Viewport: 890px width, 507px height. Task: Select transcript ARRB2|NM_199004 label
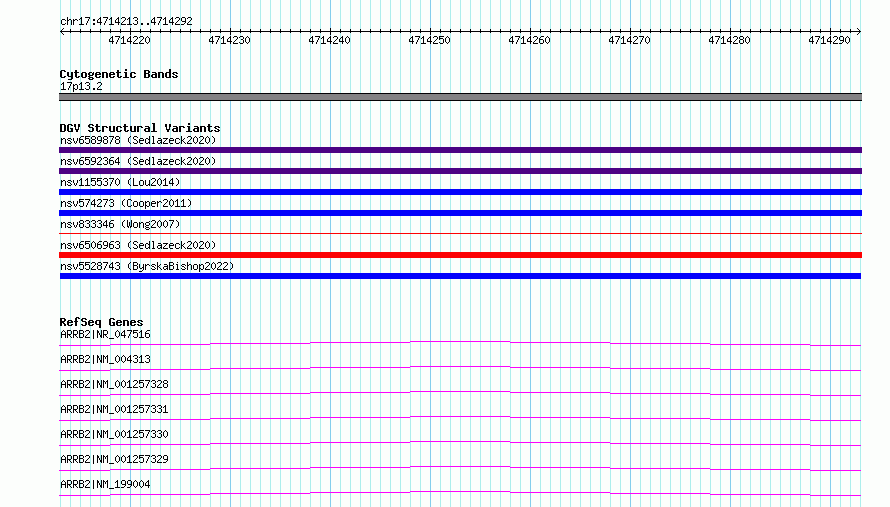tap(105, 484)
